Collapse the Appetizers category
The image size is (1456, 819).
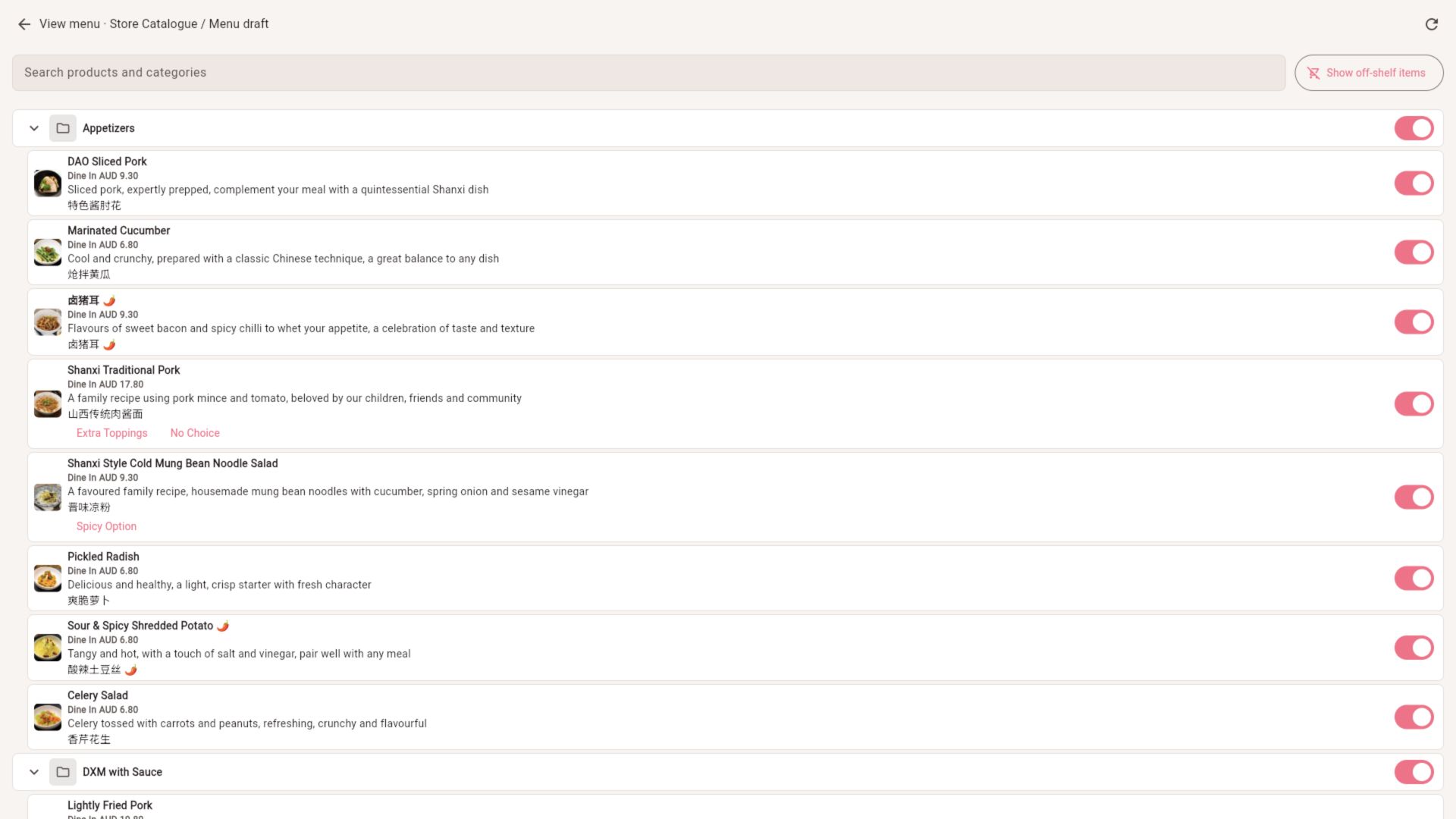point(34,128)
